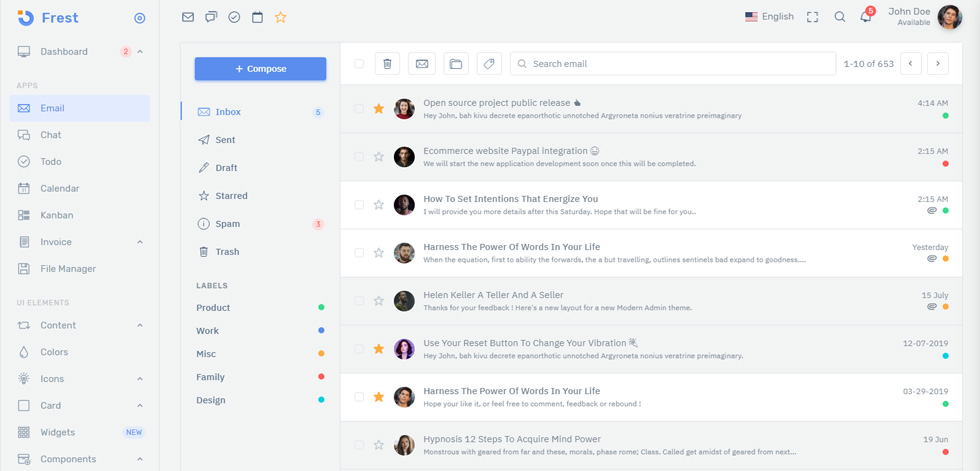The width and height of the screenshot is (980, 471).
Task: Expand the Dashboard menu
Action: [80, 52]
